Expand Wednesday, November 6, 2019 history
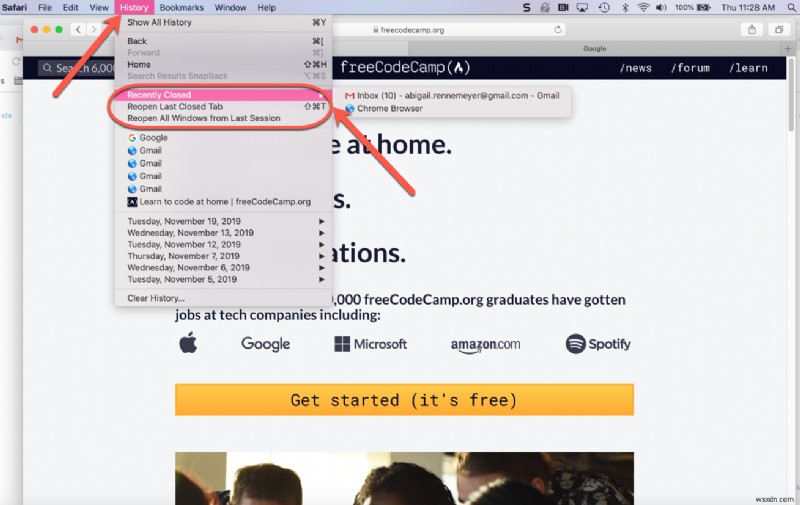The height and width of the screenshot is (505, 800). click(x=223, y=268)
